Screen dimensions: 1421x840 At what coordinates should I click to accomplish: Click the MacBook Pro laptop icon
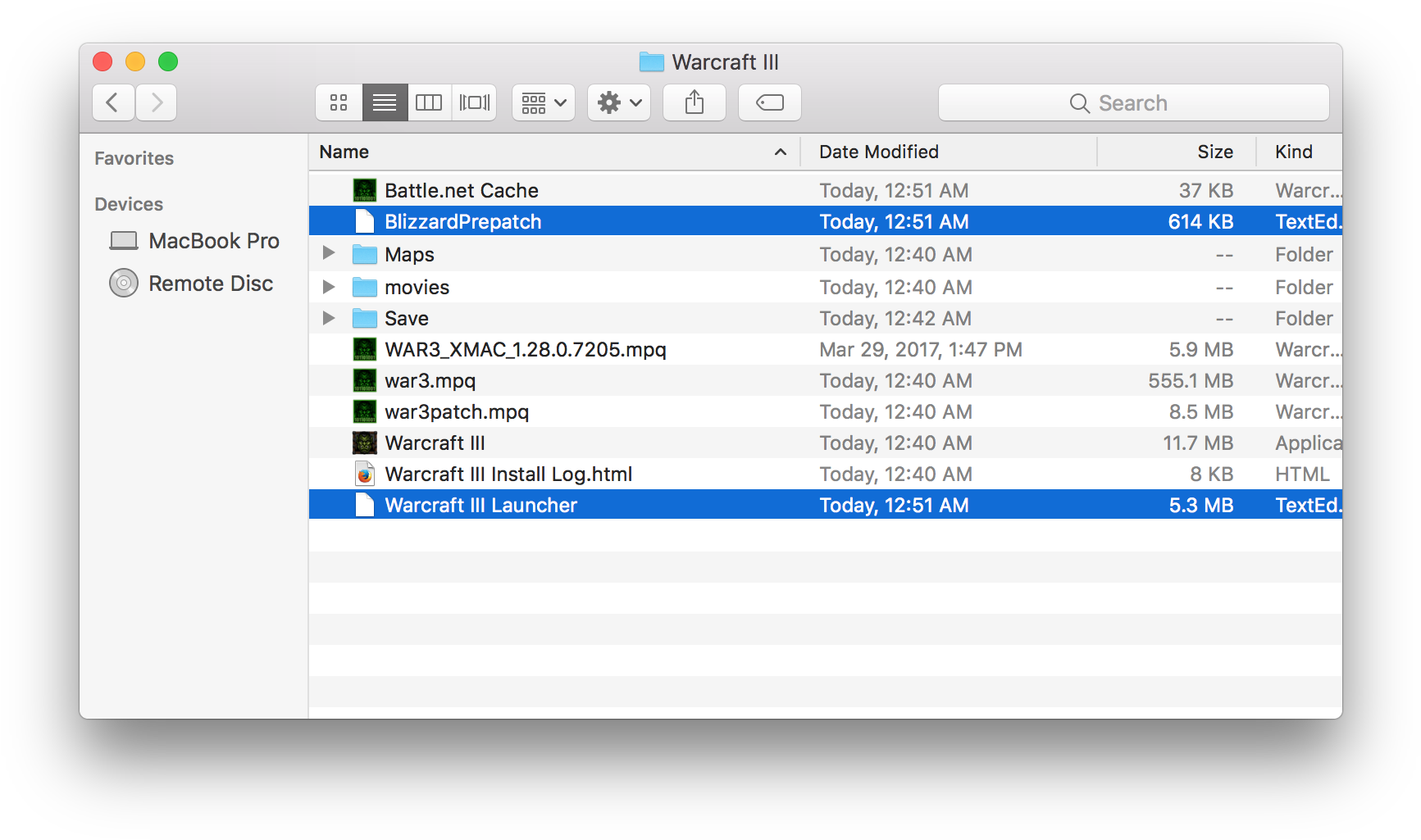(124, 241)
